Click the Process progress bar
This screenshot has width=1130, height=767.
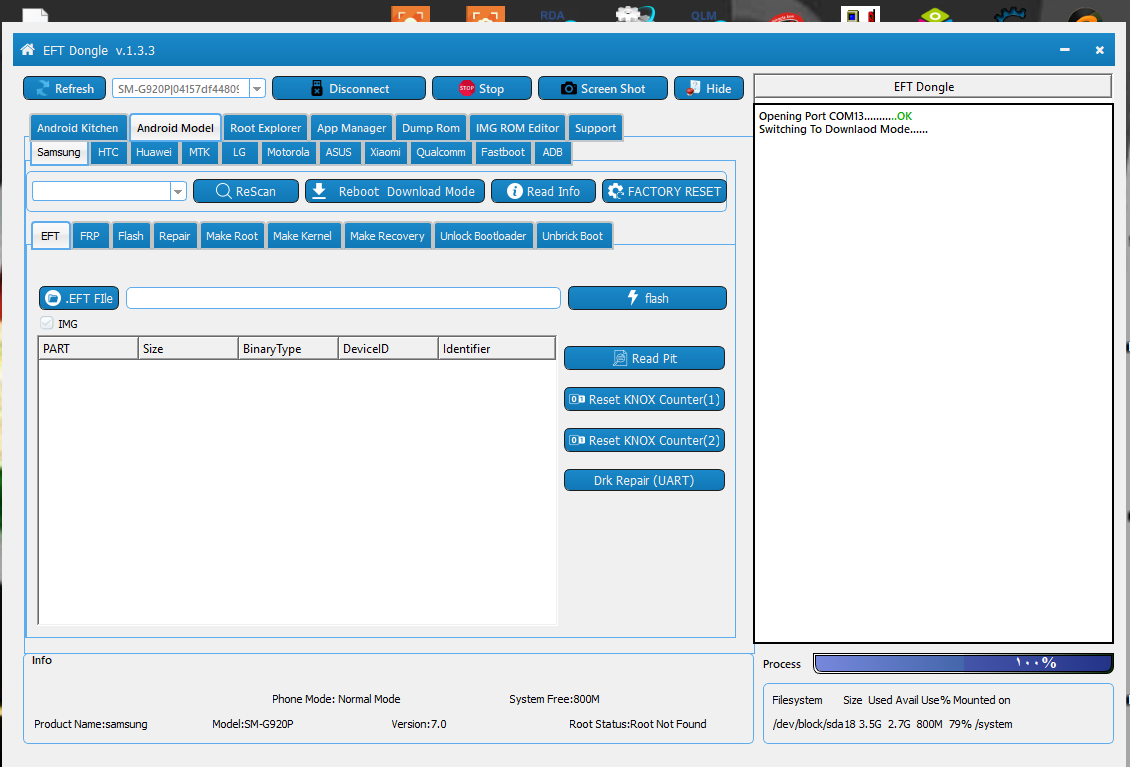963,662
